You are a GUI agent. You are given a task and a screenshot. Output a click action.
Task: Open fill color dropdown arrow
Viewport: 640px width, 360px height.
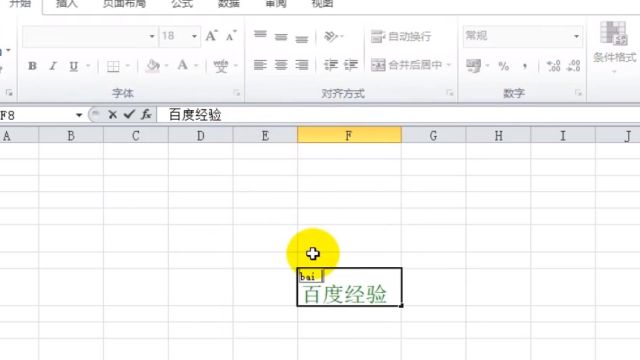click(166, 66)
